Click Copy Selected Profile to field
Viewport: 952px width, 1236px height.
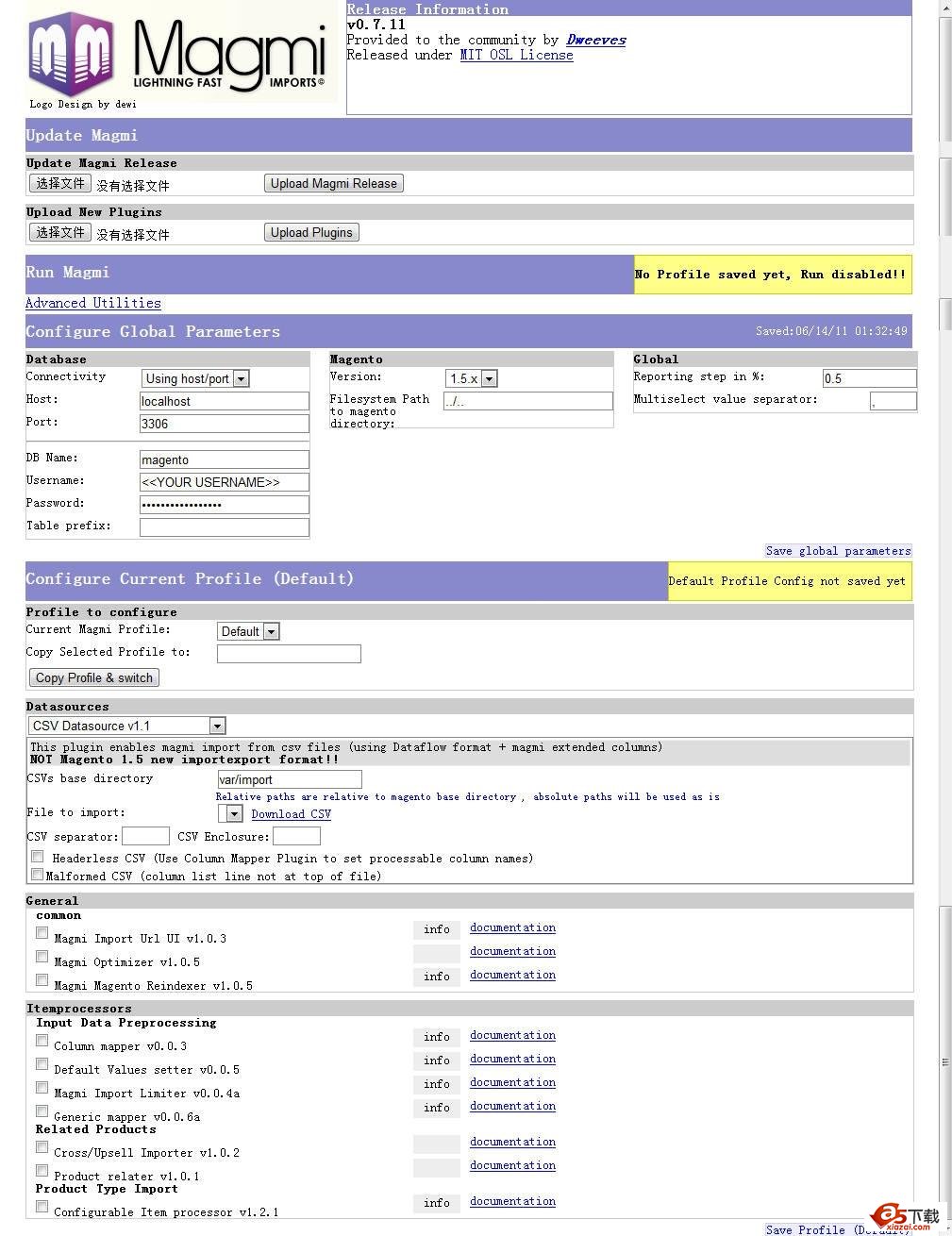(289, 654)
